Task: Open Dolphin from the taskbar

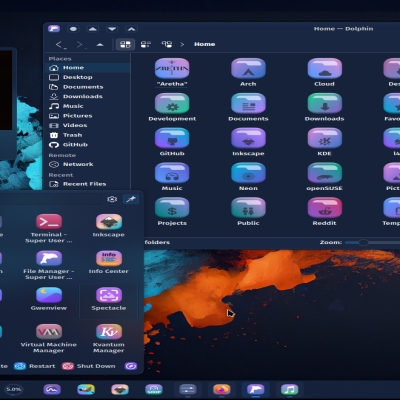Action: click(255, 389)
